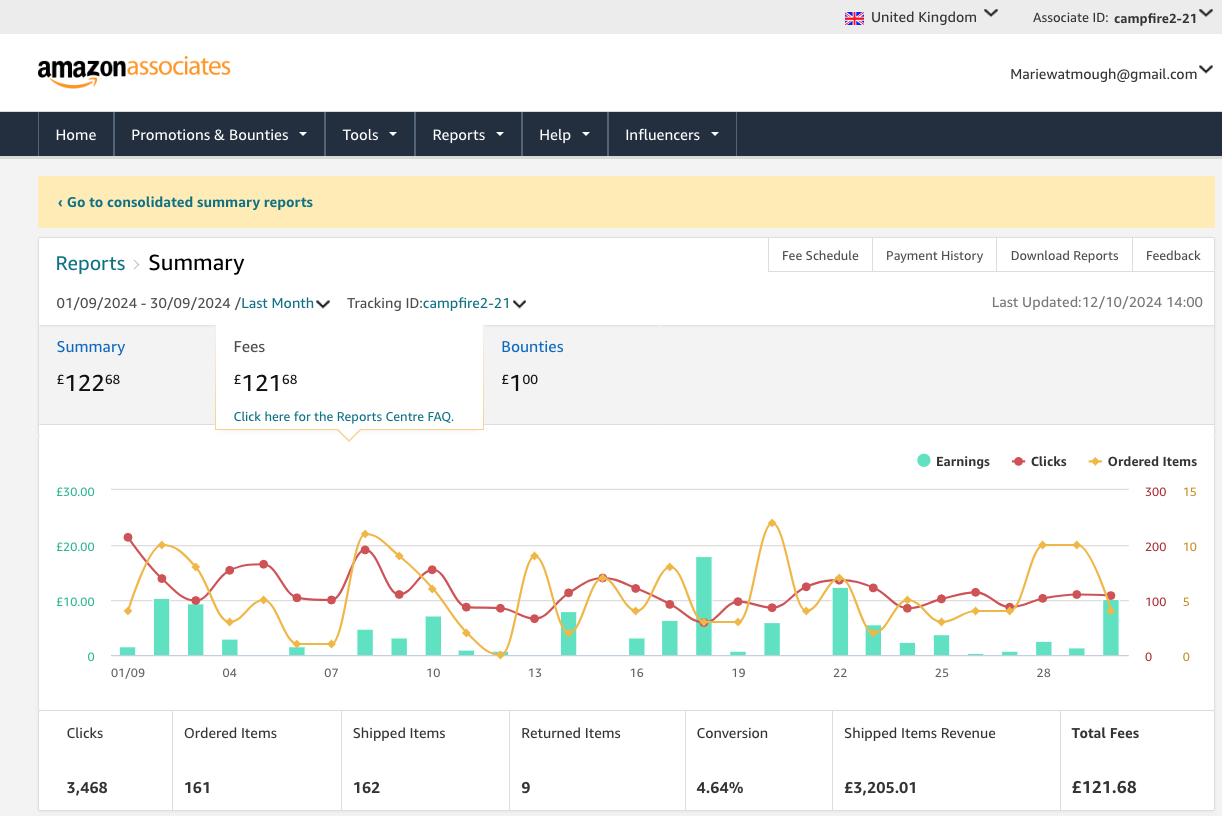This screenshot has width=1222, height=816.
Task: Open the Reports menu in navbar
Action: tap(469, 134)
